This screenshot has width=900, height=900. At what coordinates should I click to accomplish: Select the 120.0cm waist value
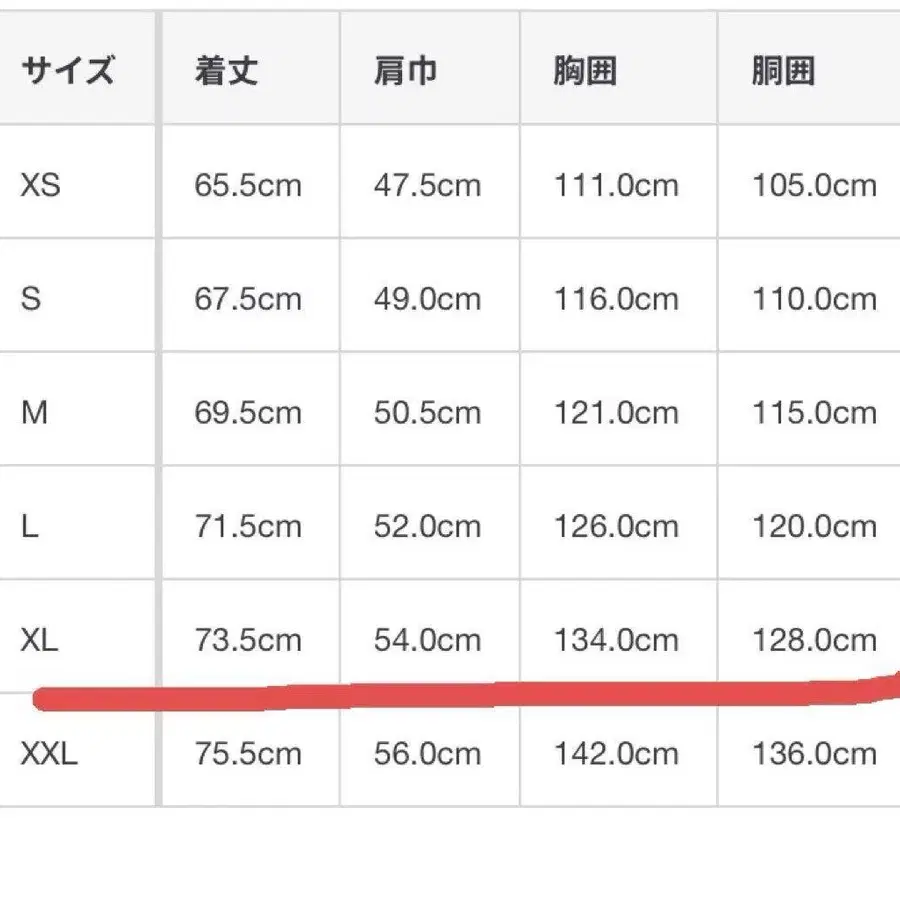(814, 527)
